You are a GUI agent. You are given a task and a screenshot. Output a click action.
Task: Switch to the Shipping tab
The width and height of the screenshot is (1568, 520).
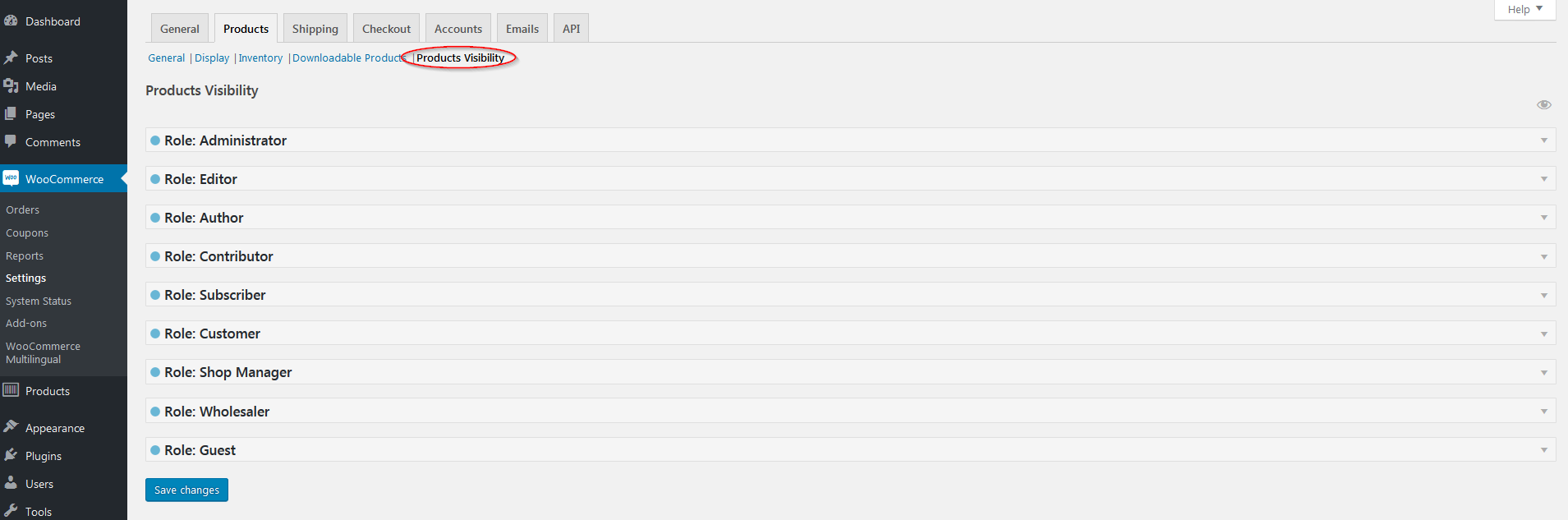tap(315, 29)
